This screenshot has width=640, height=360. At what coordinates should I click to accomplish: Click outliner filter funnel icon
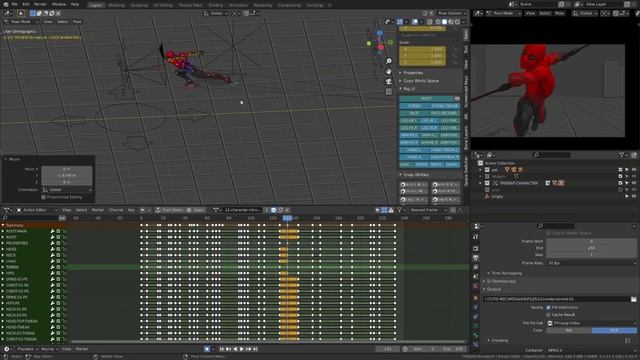pyautogui.click(x=622, y=155)
